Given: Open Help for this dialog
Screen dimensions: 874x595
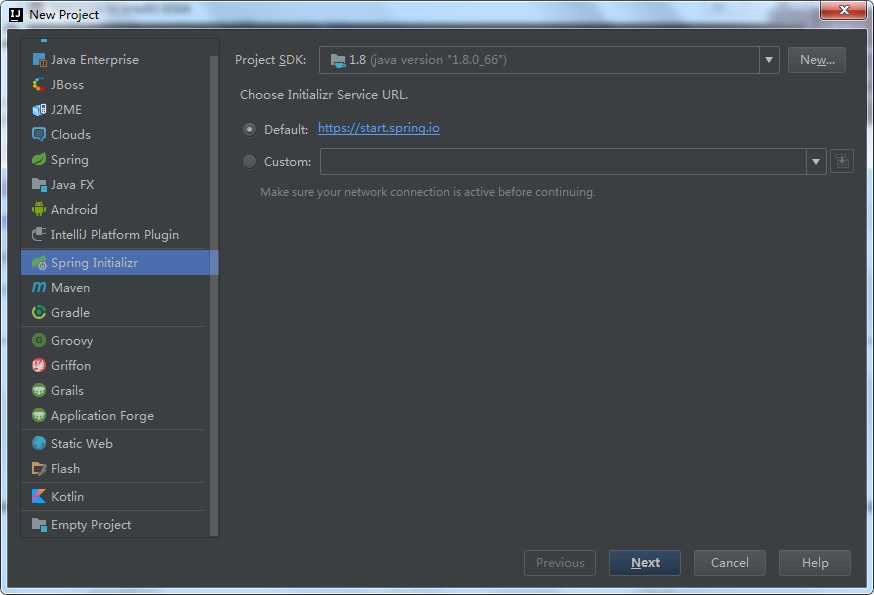Looking at the screenshot, I should point(815,563).
